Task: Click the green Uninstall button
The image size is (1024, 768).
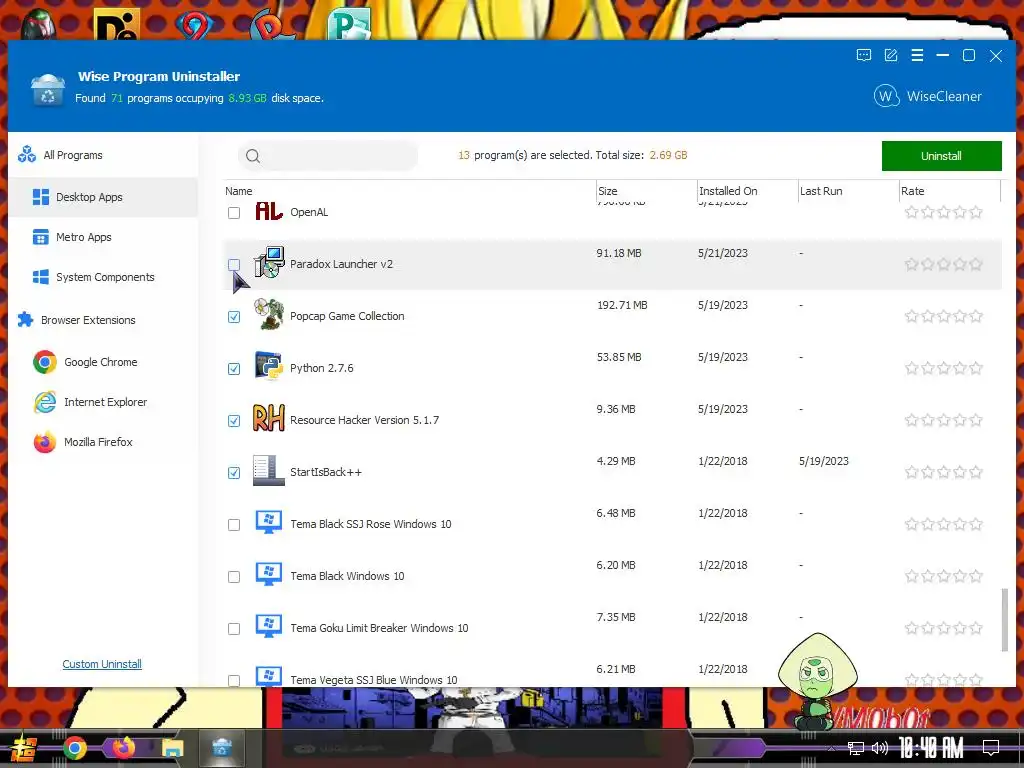Action: coord(941,156)
